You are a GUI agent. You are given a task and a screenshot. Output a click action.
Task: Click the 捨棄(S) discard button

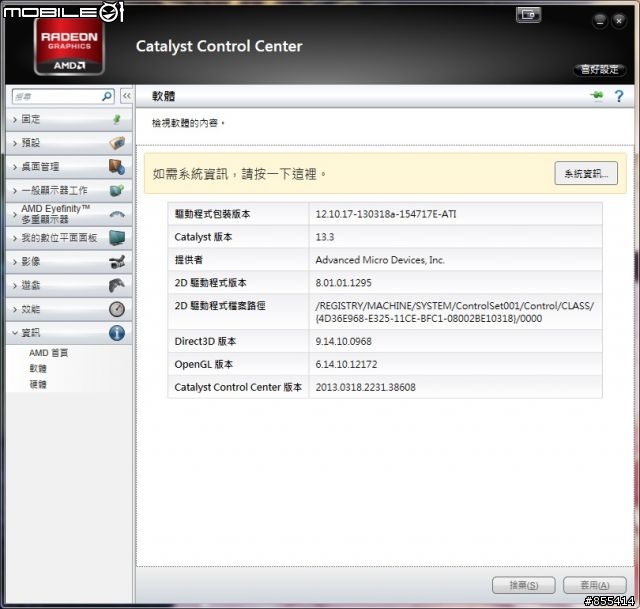[x=523, y=585]
